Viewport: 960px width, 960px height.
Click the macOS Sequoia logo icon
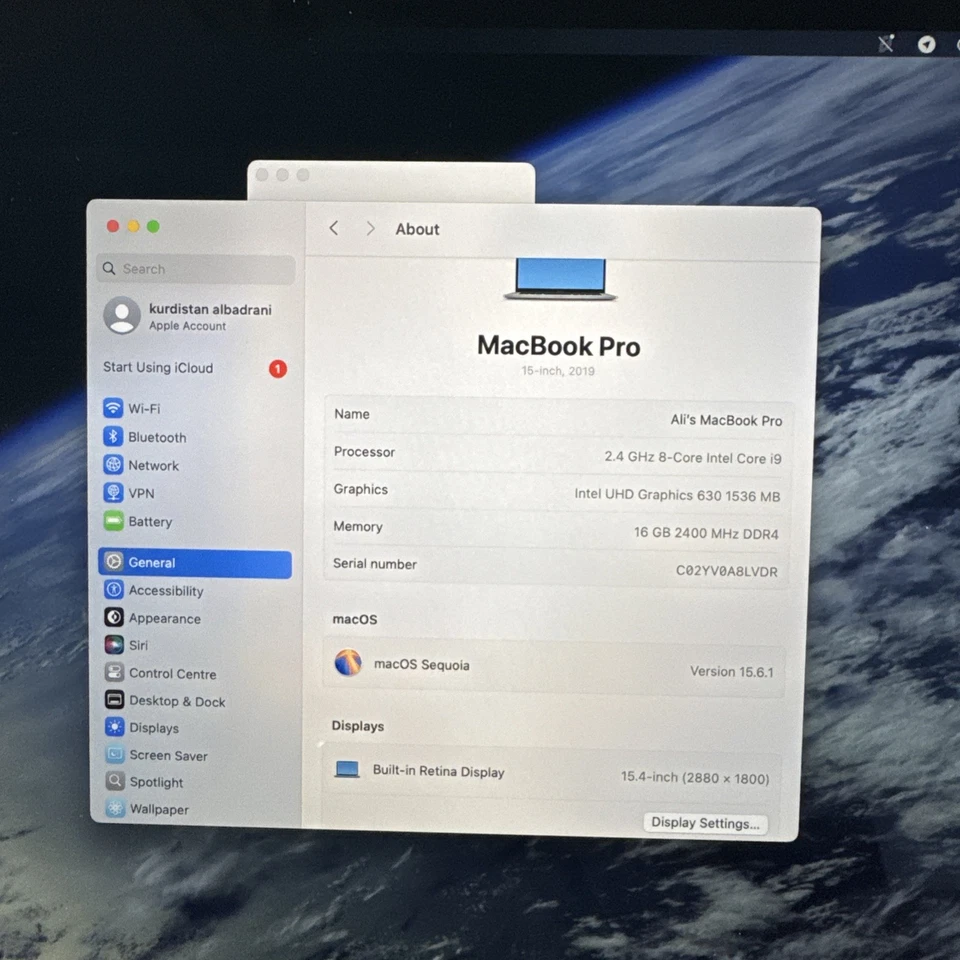click(x=348, y=662)
